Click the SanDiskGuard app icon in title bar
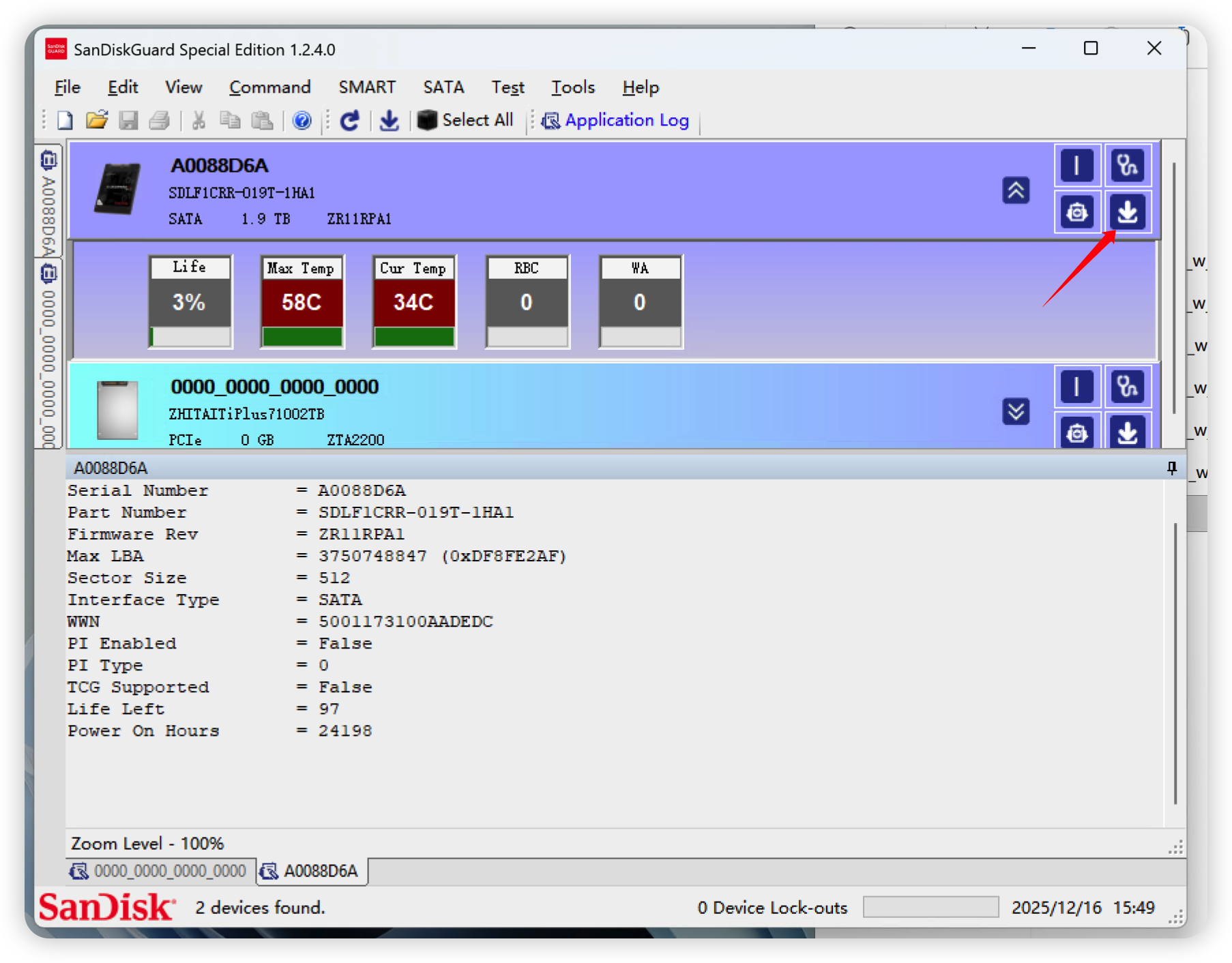Viewport: 1232px width, 963px height. point(56,49)
